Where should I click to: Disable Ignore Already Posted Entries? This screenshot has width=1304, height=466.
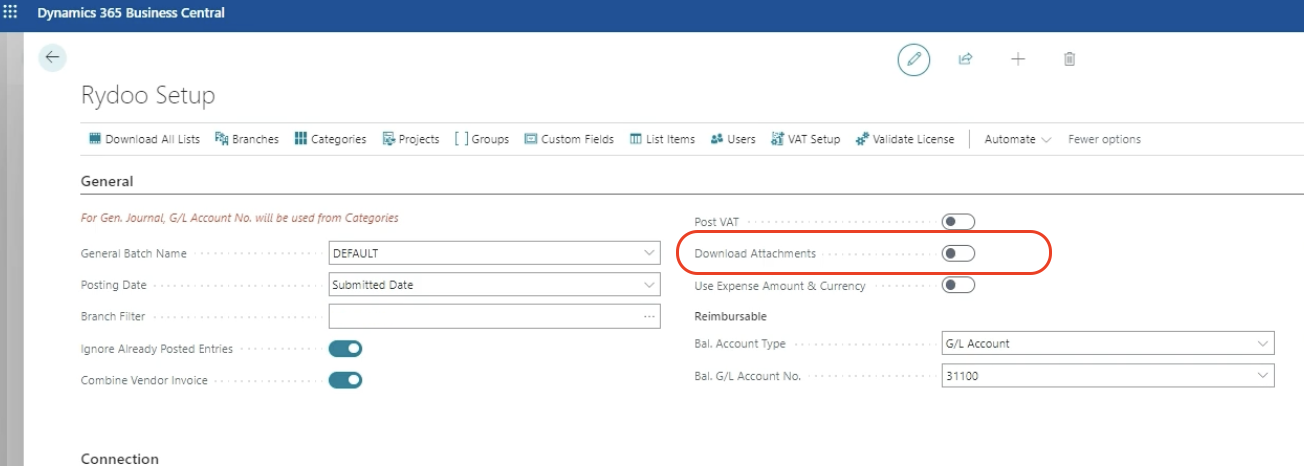click(x=345, y=349)
